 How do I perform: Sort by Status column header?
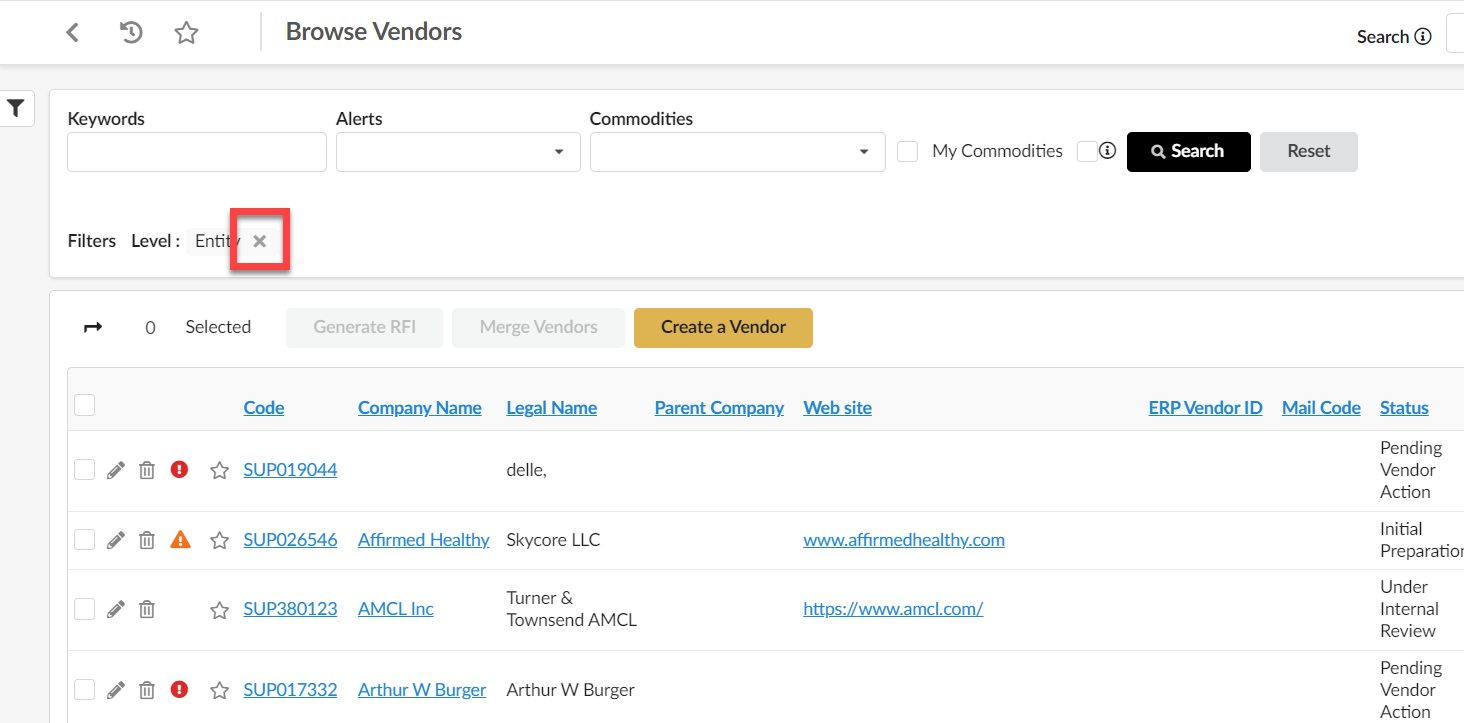coord(1404,408)
